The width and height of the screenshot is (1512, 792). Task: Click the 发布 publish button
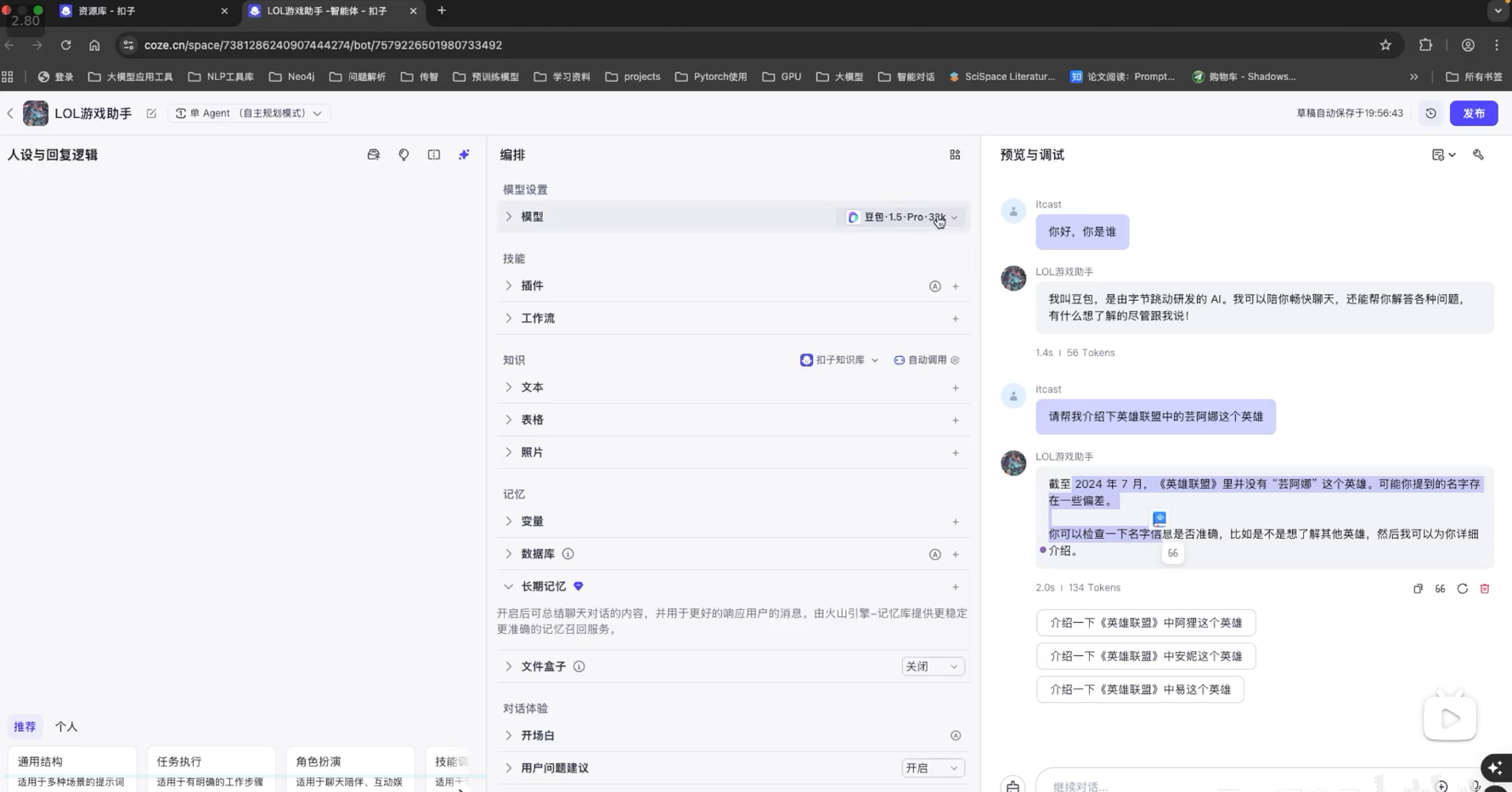click(x=1474, y=113)
